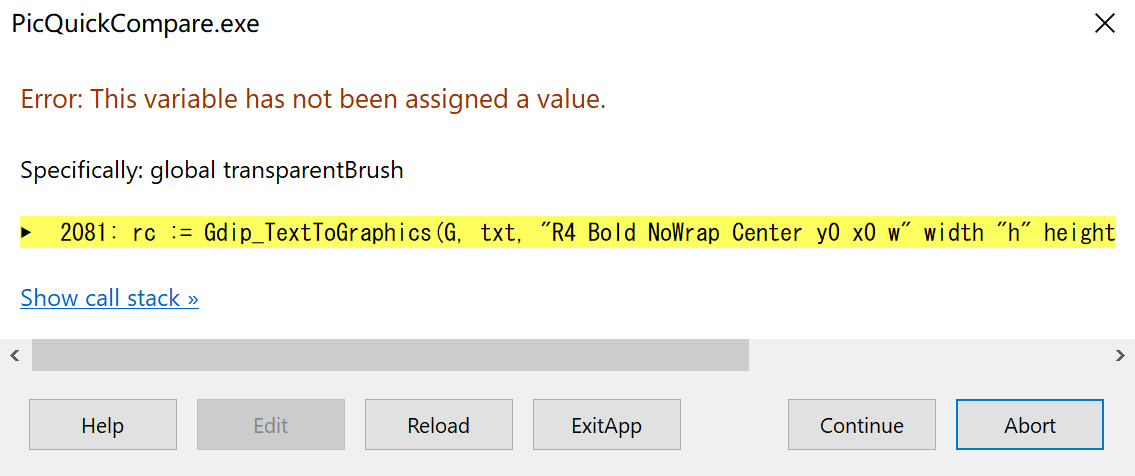Abort the current thread
Viewport: 1135px width, 476px height.
(x=1030, y=425)
